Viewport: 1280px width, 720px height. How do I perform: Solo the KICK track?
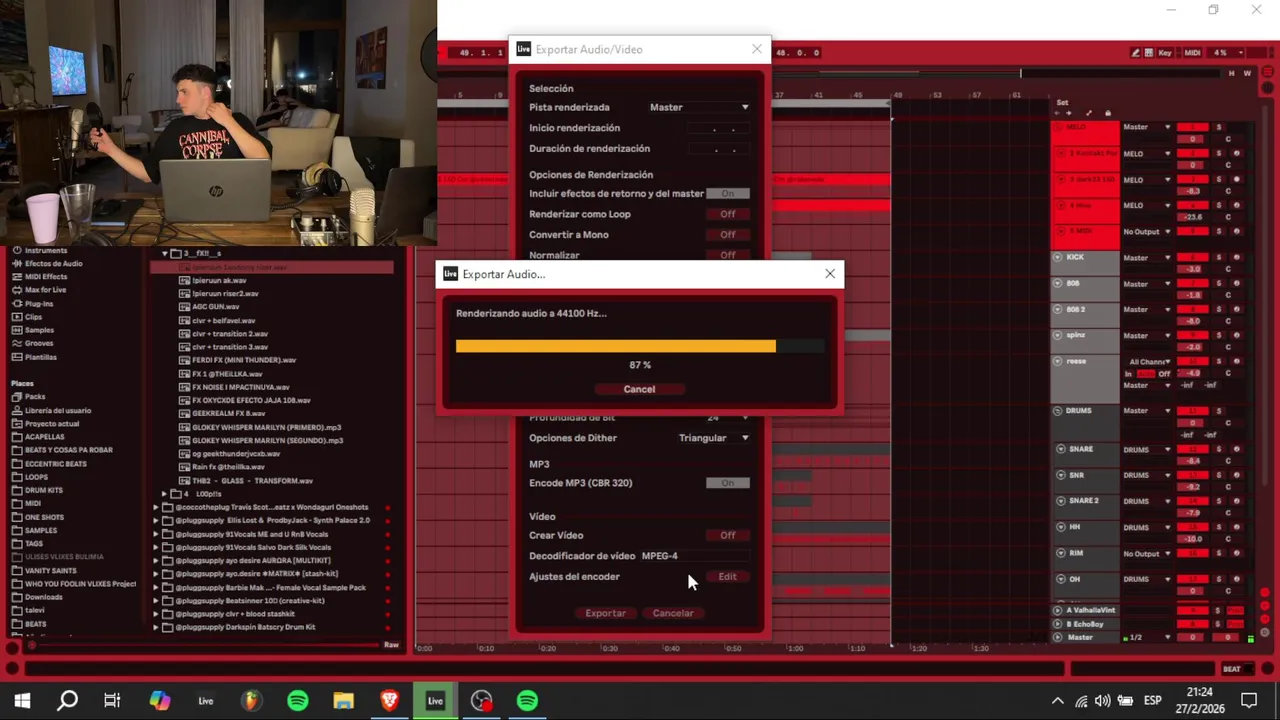coord(1219,258)
